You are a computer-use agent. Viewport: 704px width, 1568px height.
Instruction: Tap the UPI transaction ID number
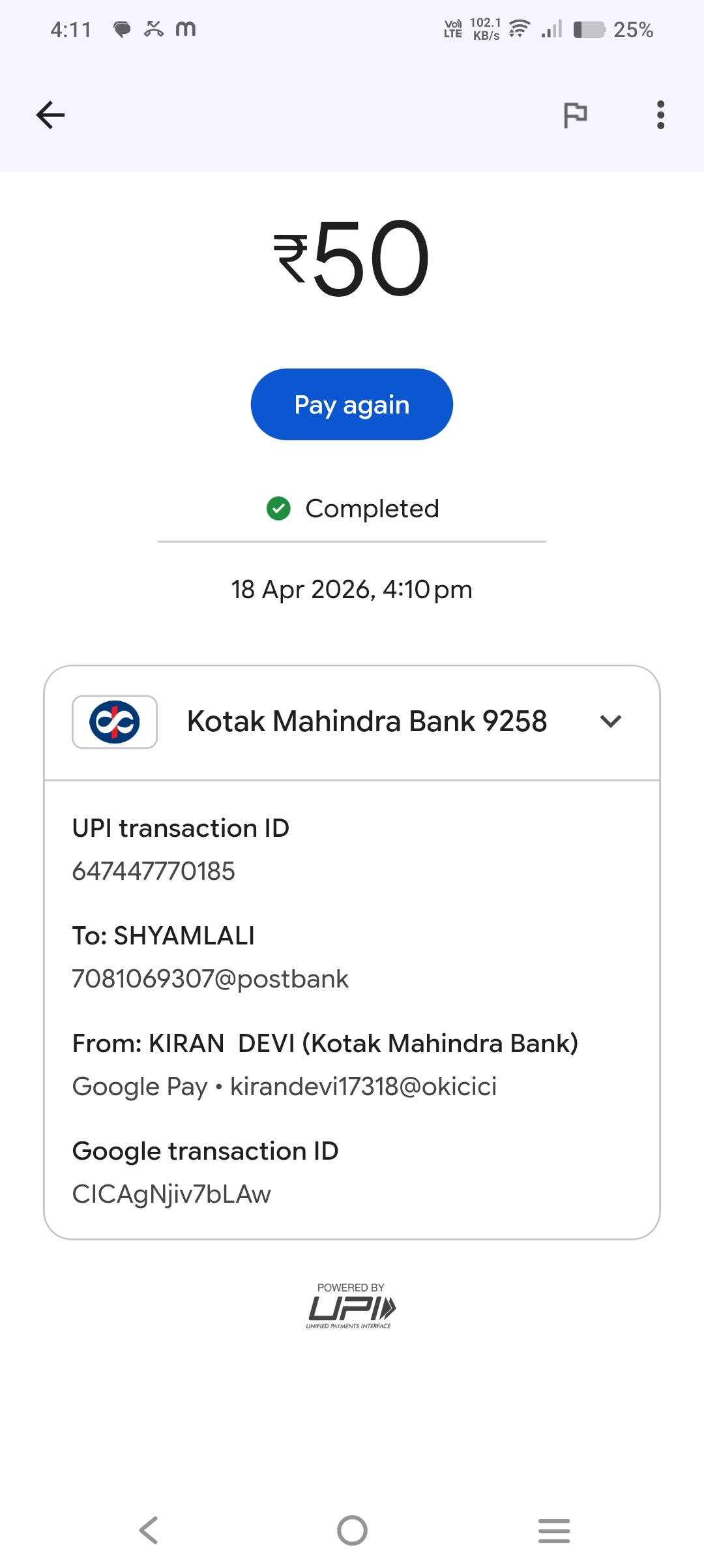[153, 871]
